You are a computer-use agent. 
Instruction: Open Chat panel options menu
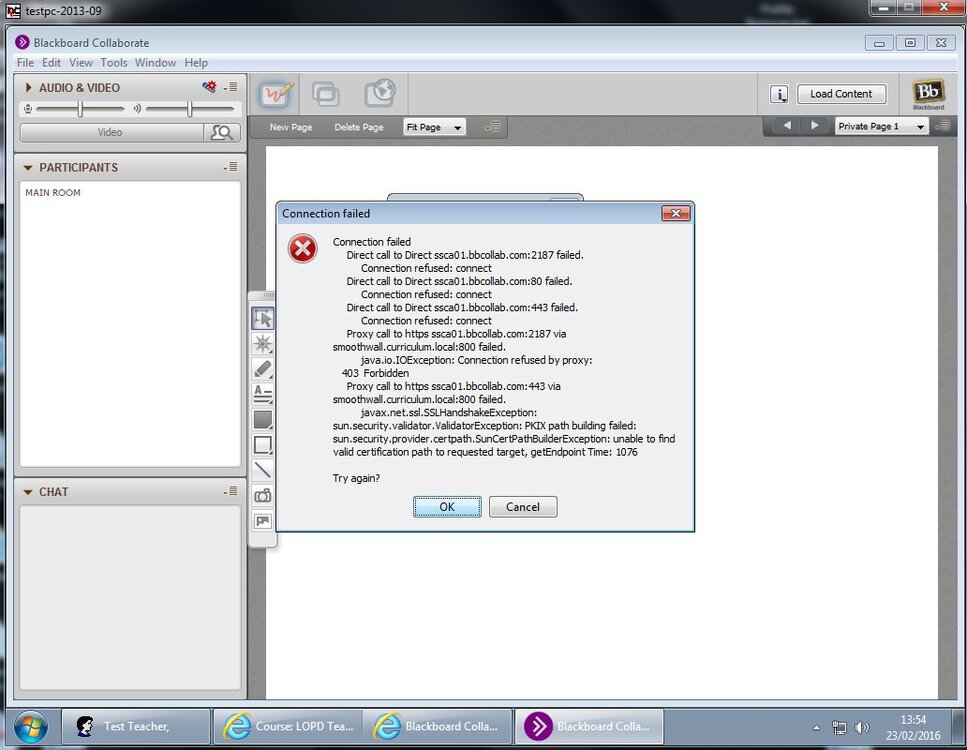231,491
